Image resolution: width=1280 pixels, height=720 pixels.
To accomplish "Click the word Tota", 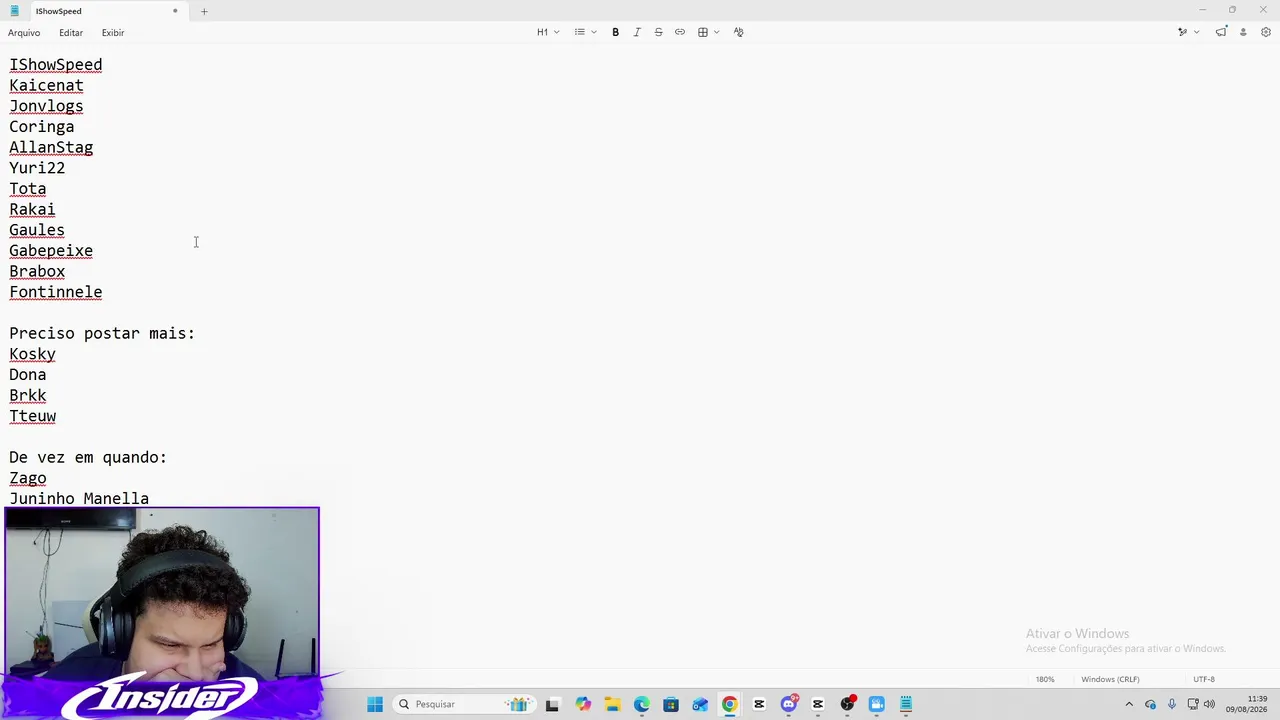I will pyautogui.click(x=28, y=189).
